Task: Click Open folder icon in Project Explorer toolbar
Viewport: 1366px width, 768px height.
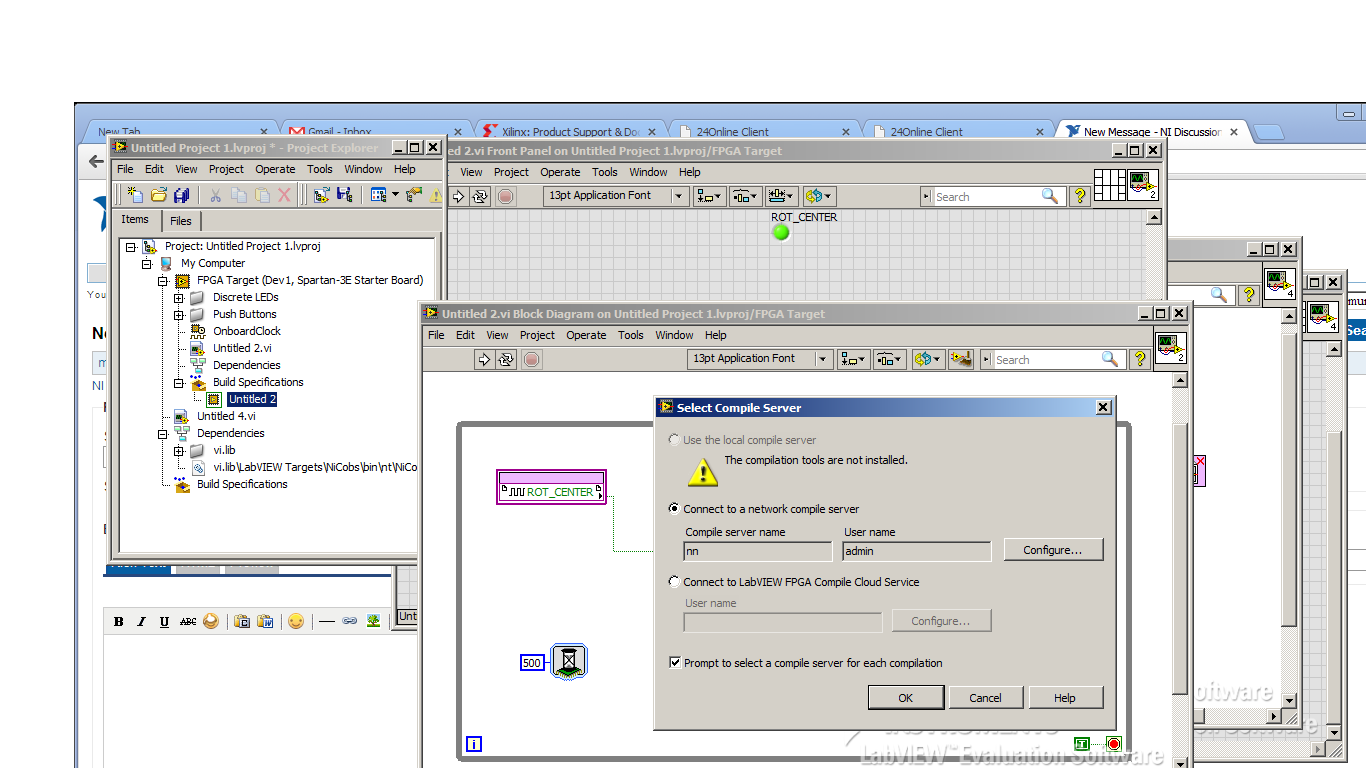Action: [158, 195]
